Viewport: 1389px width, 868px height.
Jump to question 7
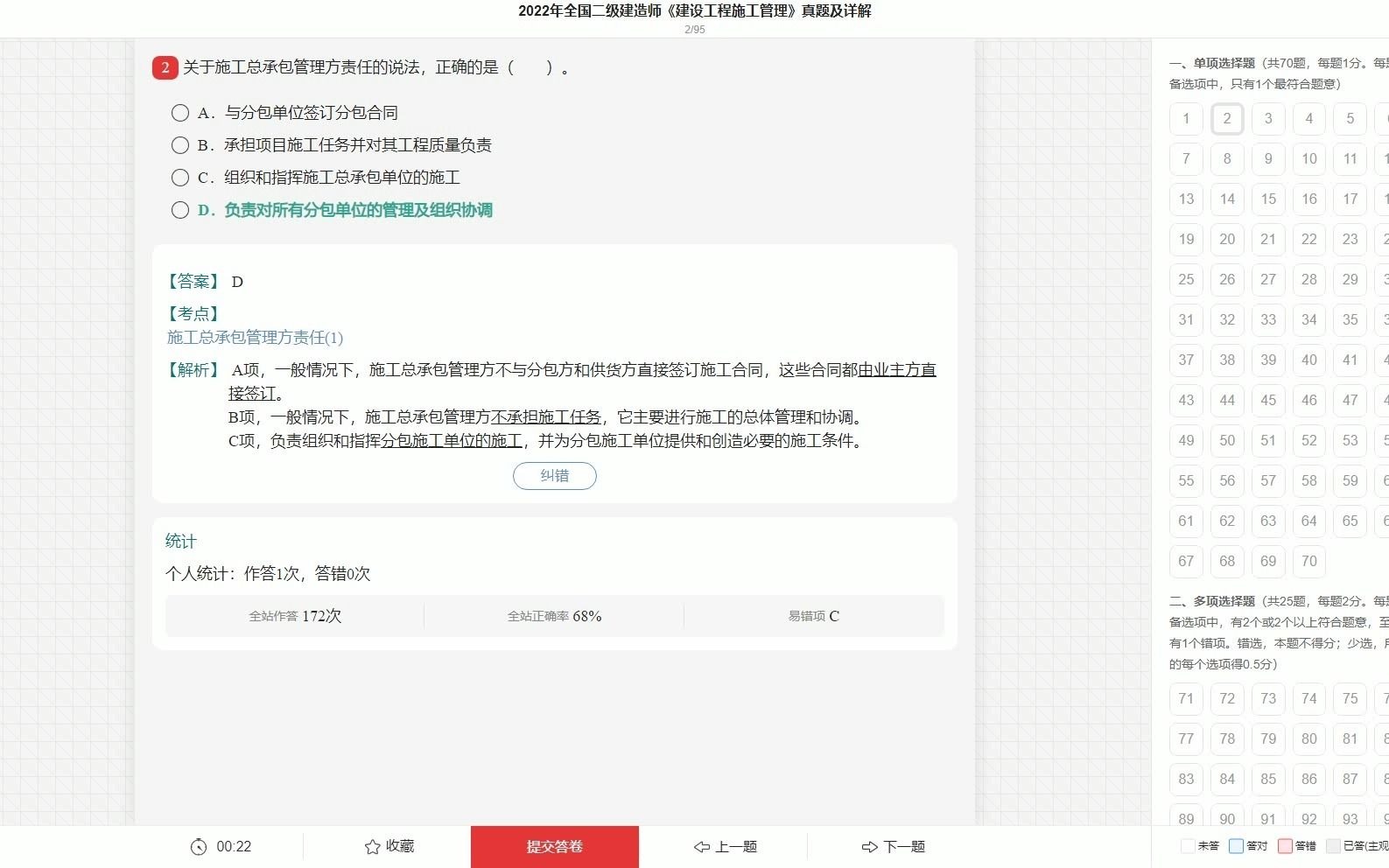[1186, 159]
